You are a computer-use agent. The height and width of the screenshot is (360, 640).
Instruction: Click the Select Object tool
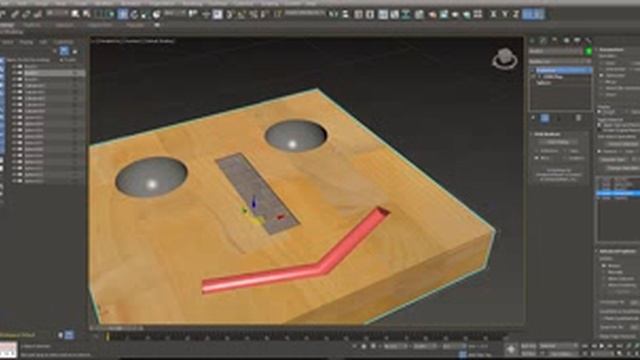click(75, 14)
